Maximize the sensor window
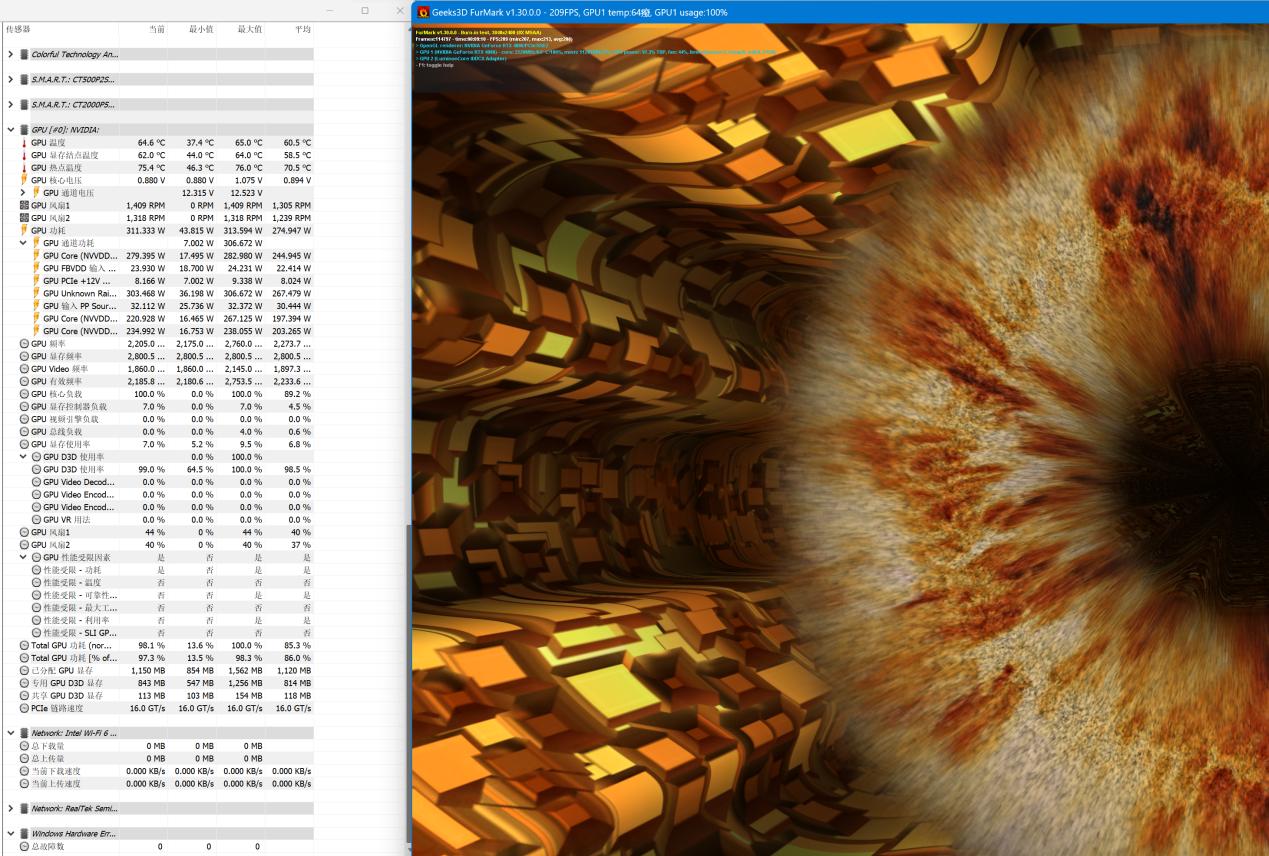 tap(365, 10)
